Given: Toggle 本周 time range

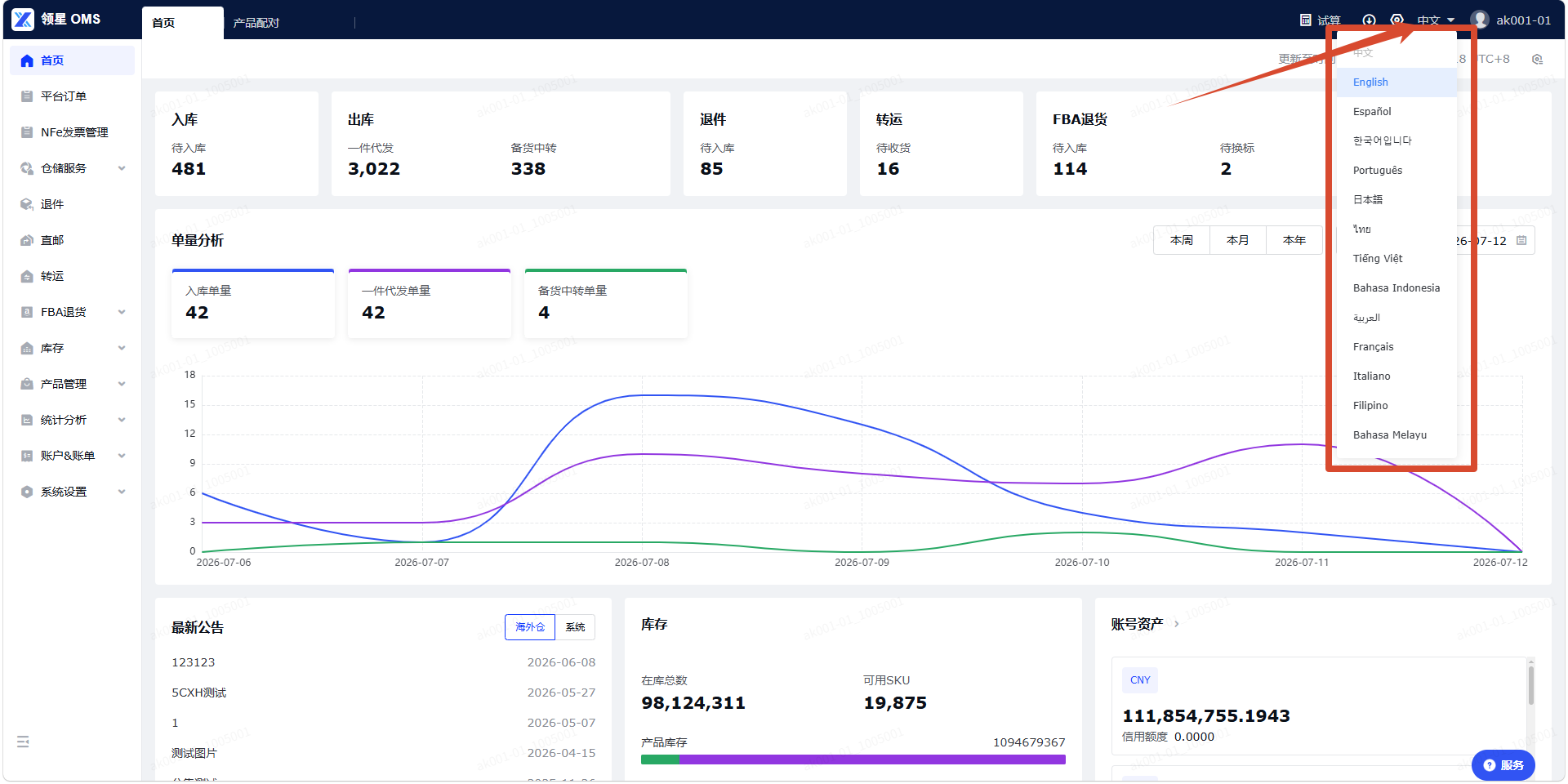Looking at the screenshot, I should tap(1182, 240).
